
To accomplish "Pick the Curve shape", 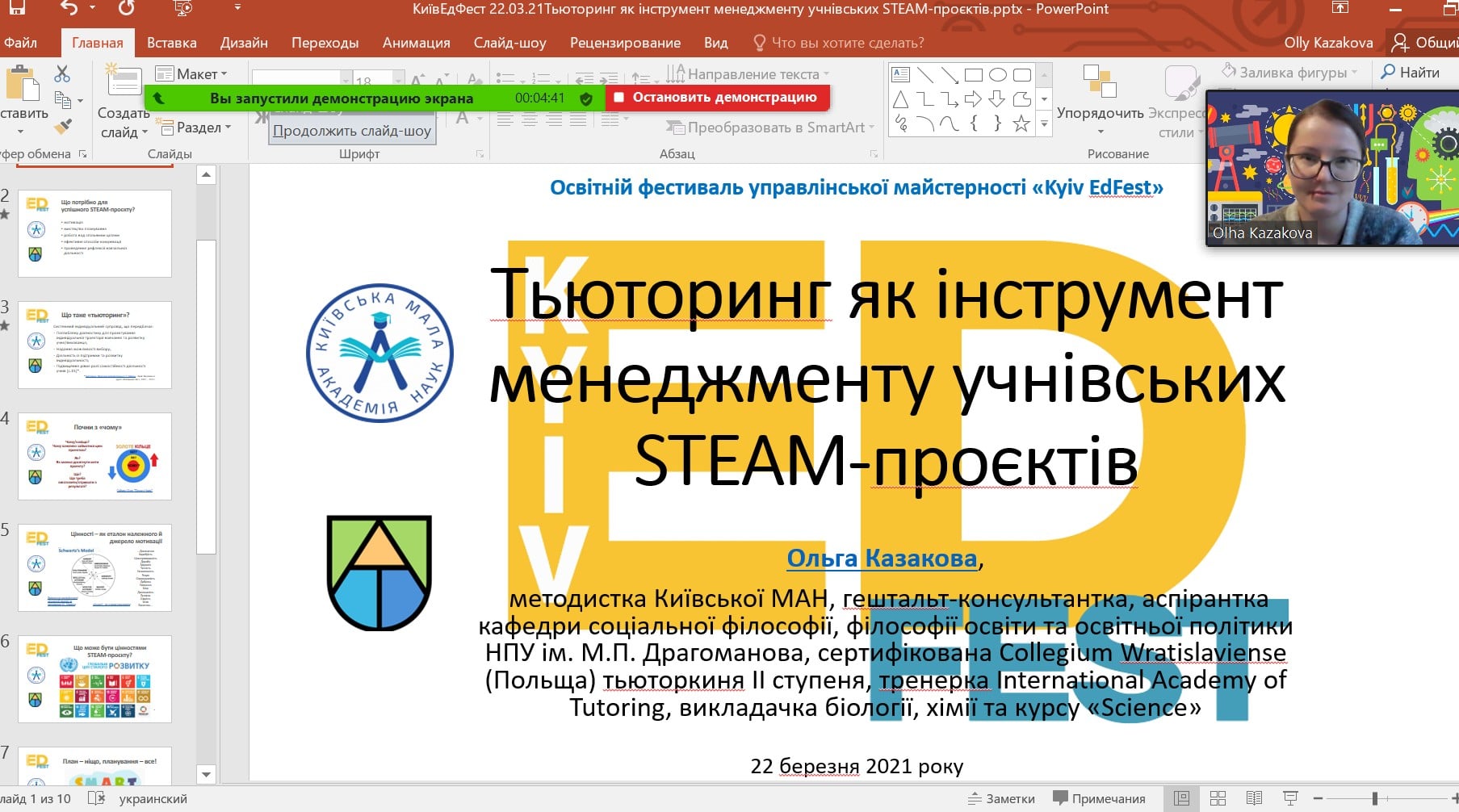I will pyautogui.click(x=950, y=123).
